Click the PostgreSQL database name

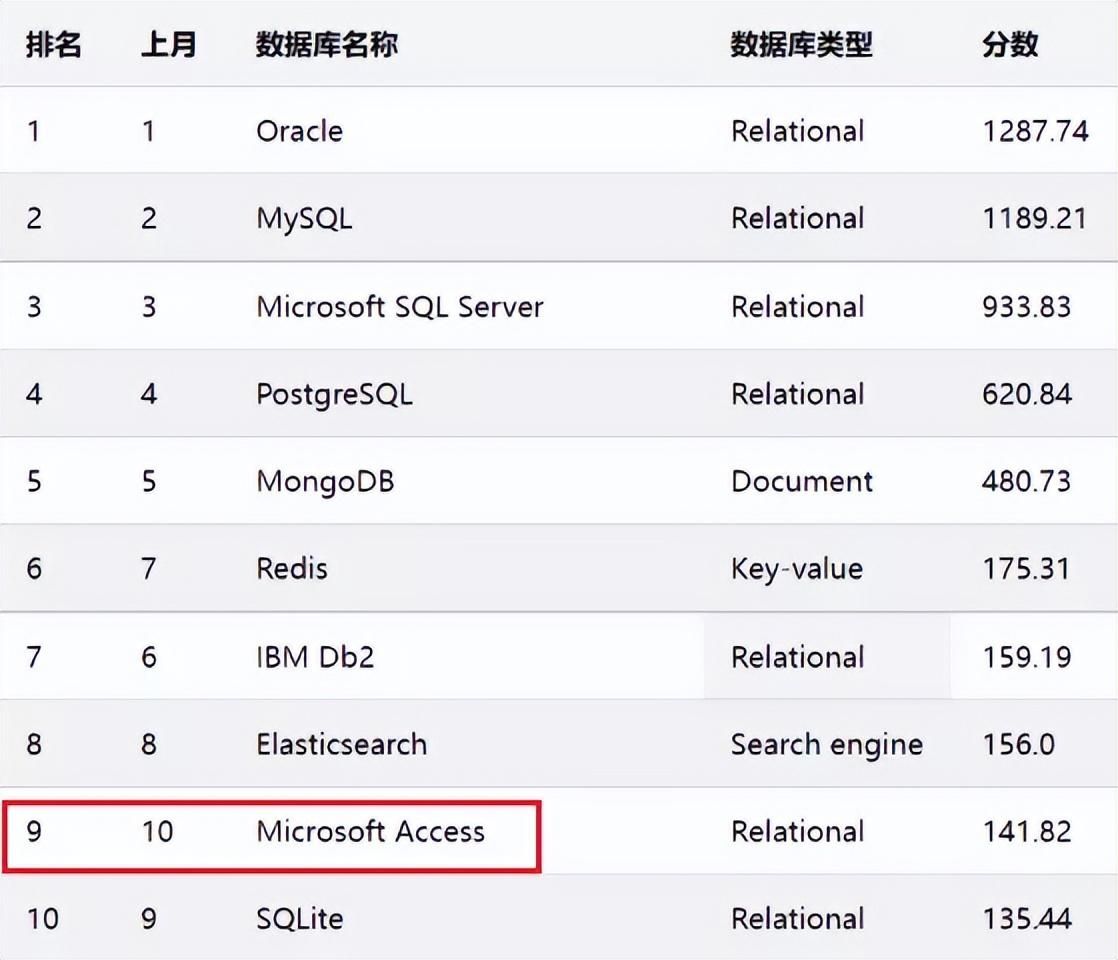point(334,395)
